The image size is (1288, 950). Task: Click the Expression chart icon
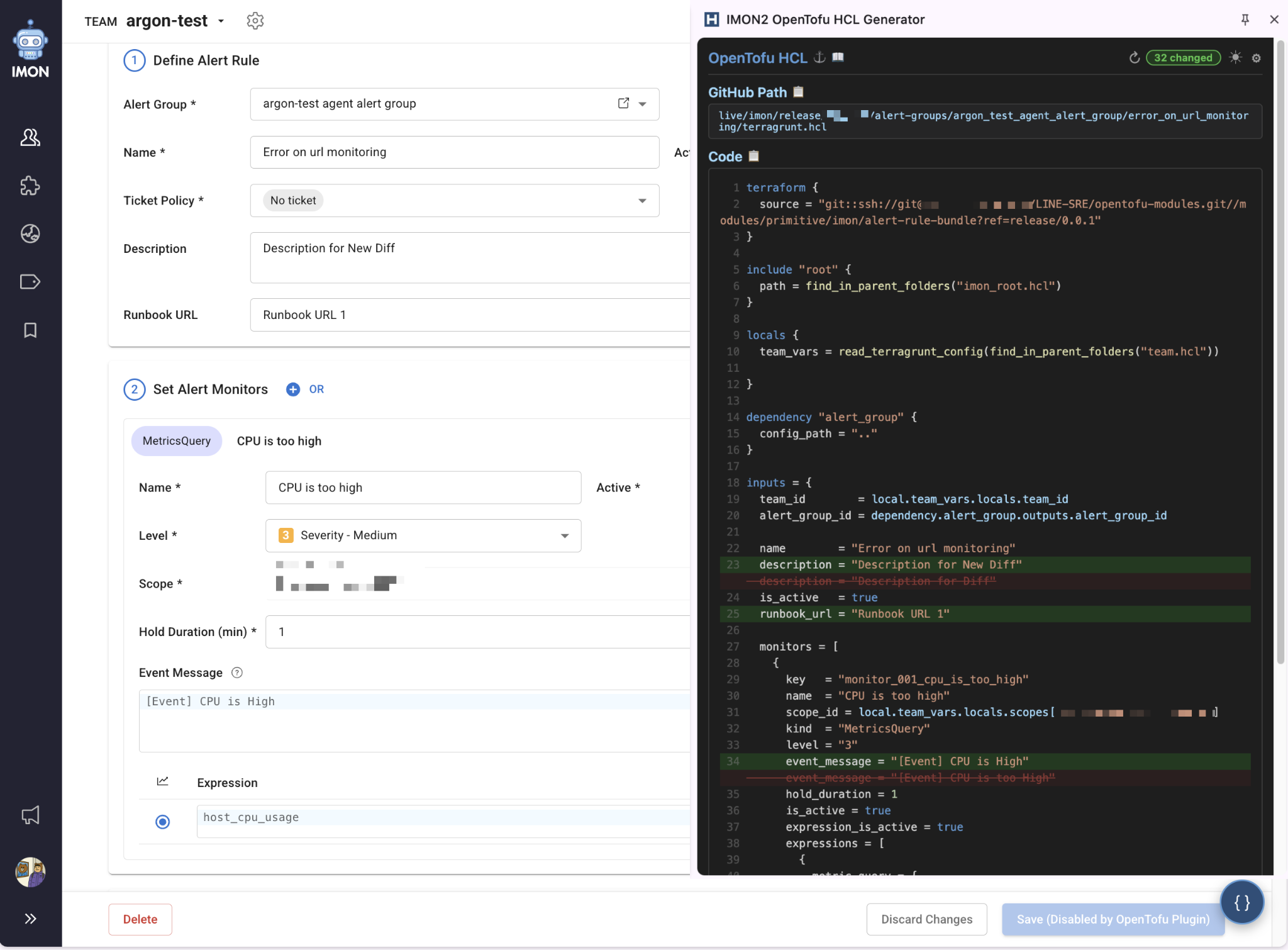[x=162, y=781]
